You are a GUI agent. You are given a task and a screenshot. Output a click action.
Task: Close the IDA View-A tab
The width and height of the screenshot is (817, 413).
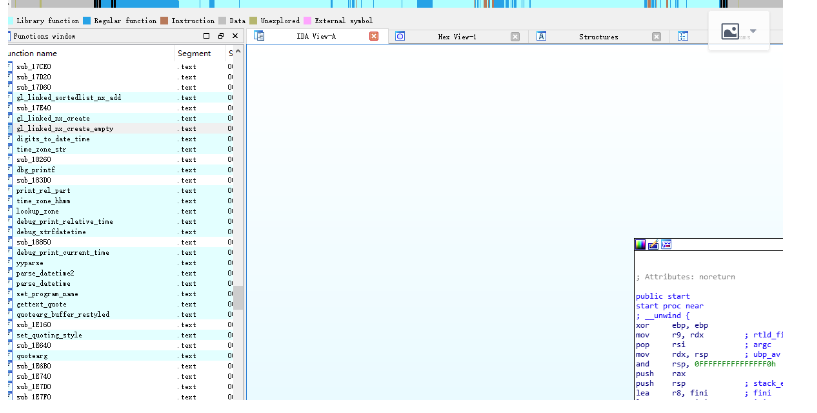click(x=373, y=37)
